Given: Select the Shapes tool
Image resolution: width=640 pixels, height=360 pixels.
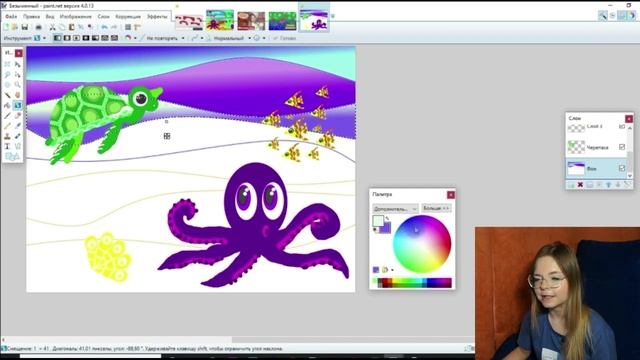Looking at the screenshot, I should 12,156.
